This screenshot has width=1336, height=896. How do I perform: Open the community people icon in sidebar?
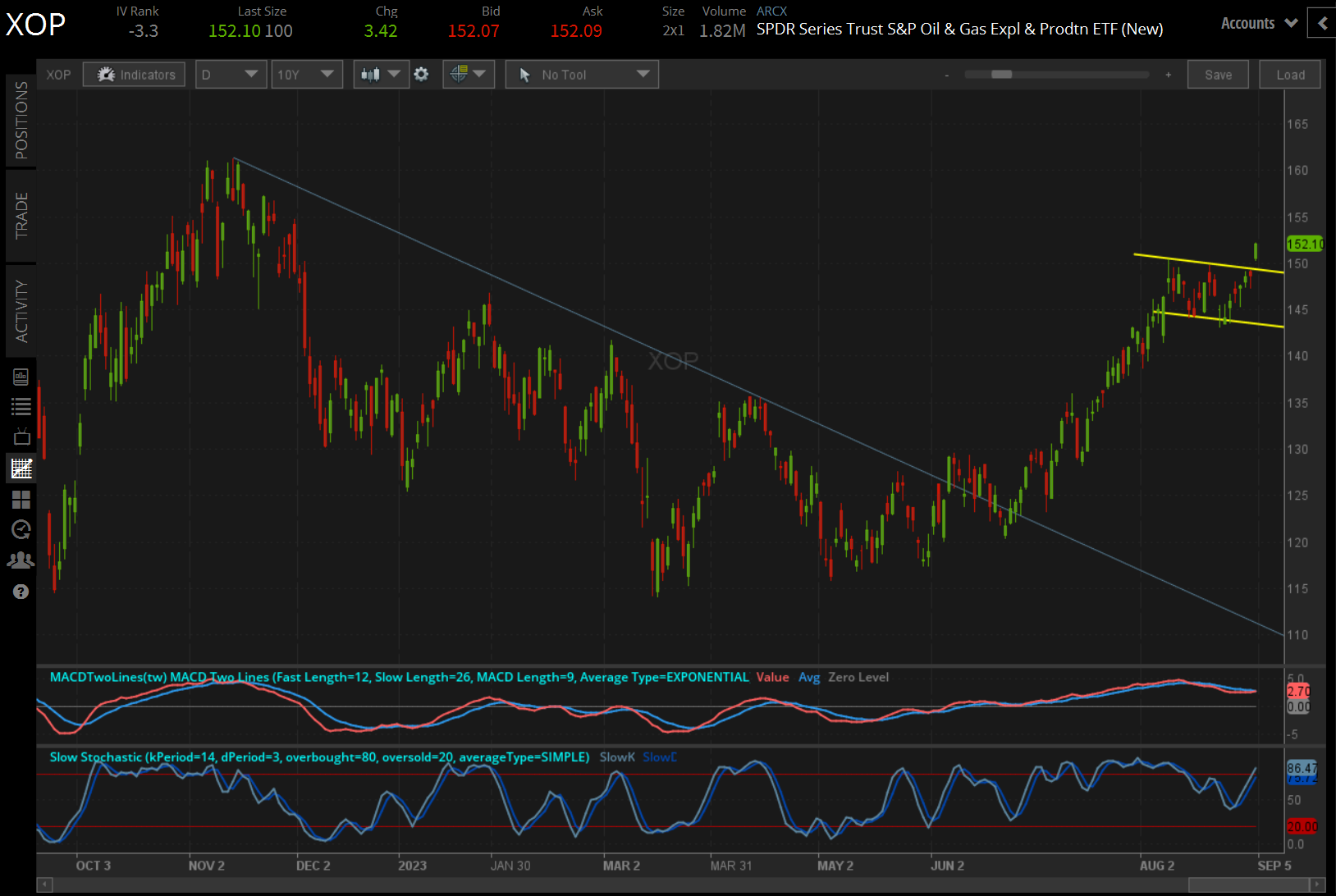coord(21,560)
